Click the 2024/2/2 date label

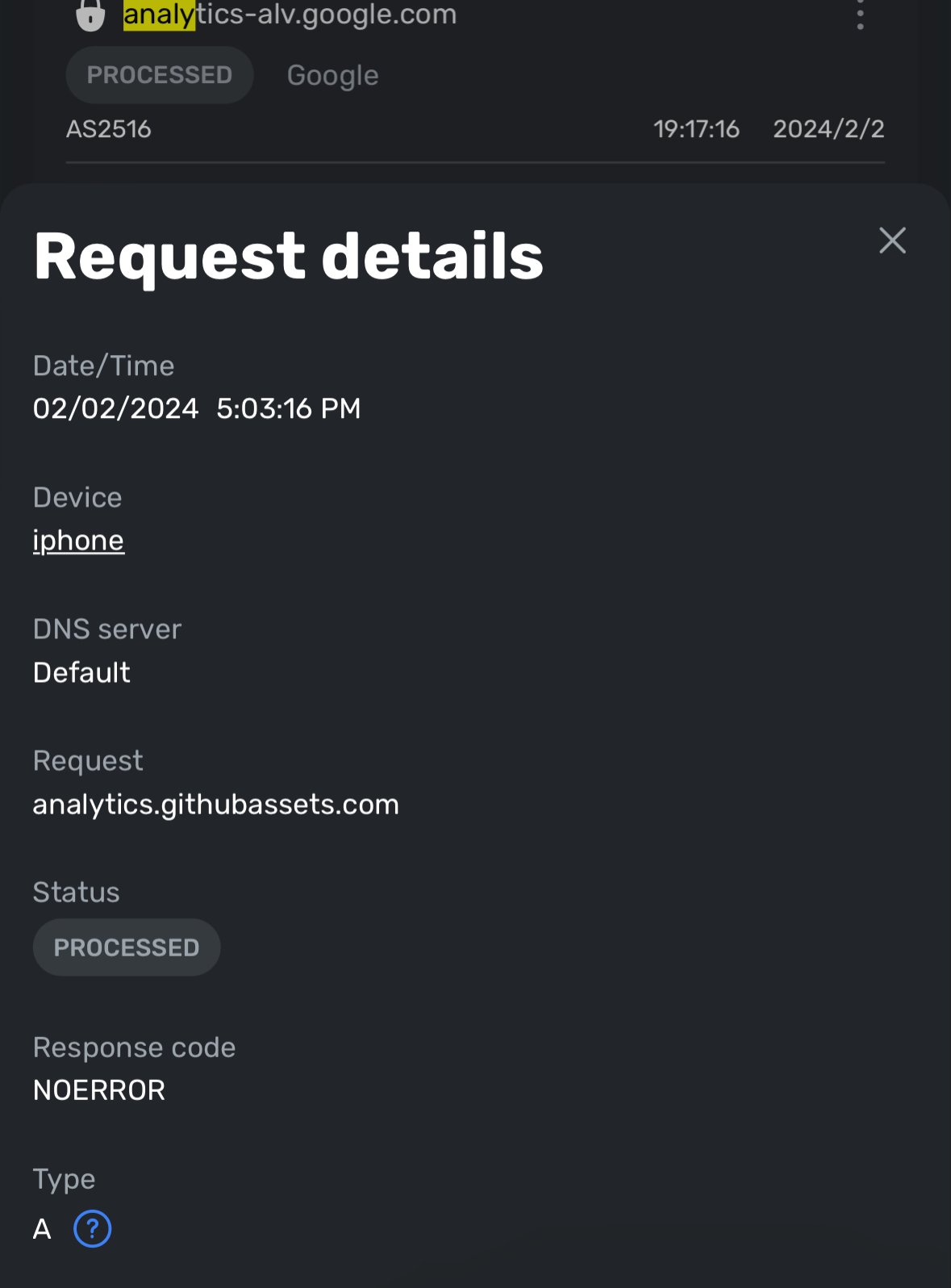coord(830,128)
